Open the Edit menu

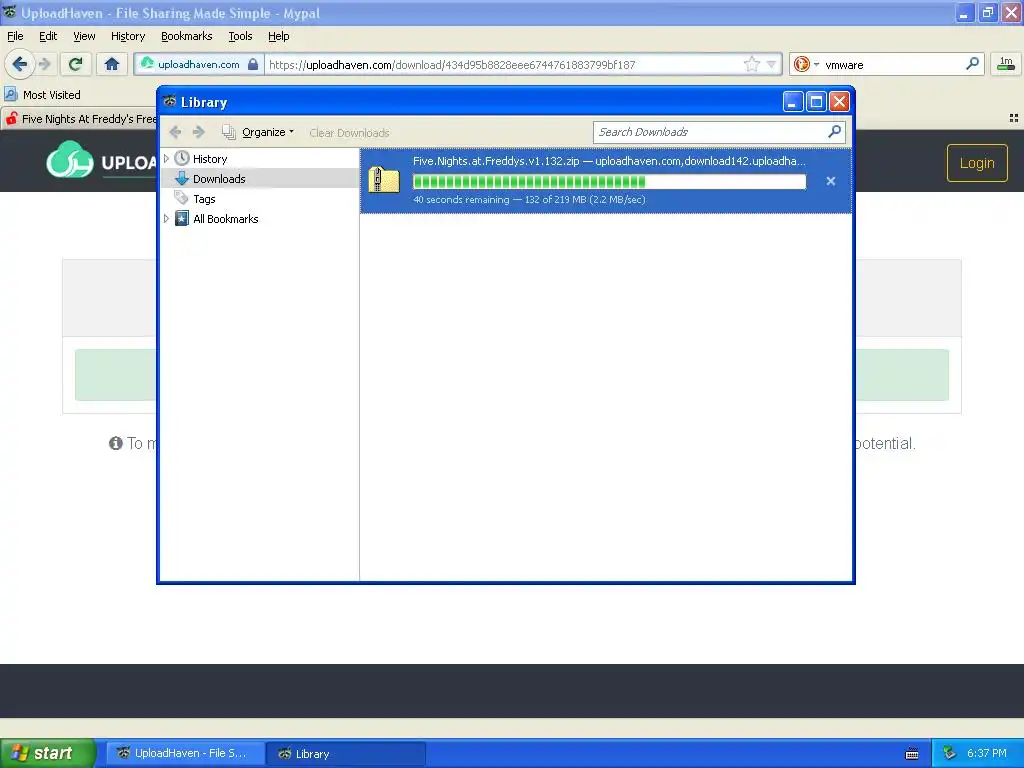48,36
